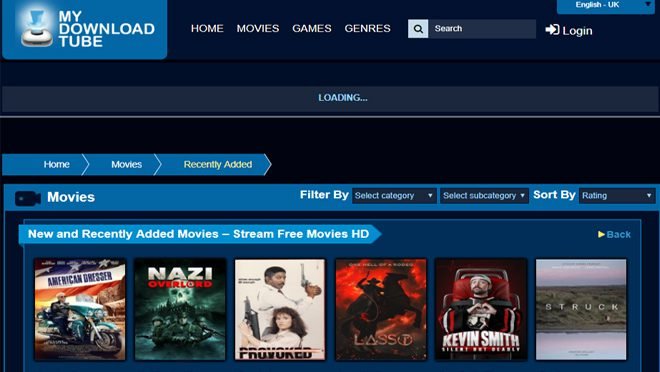Open the GENRES menu
Screen dimensions: 660x372
[x=367, y=29]
